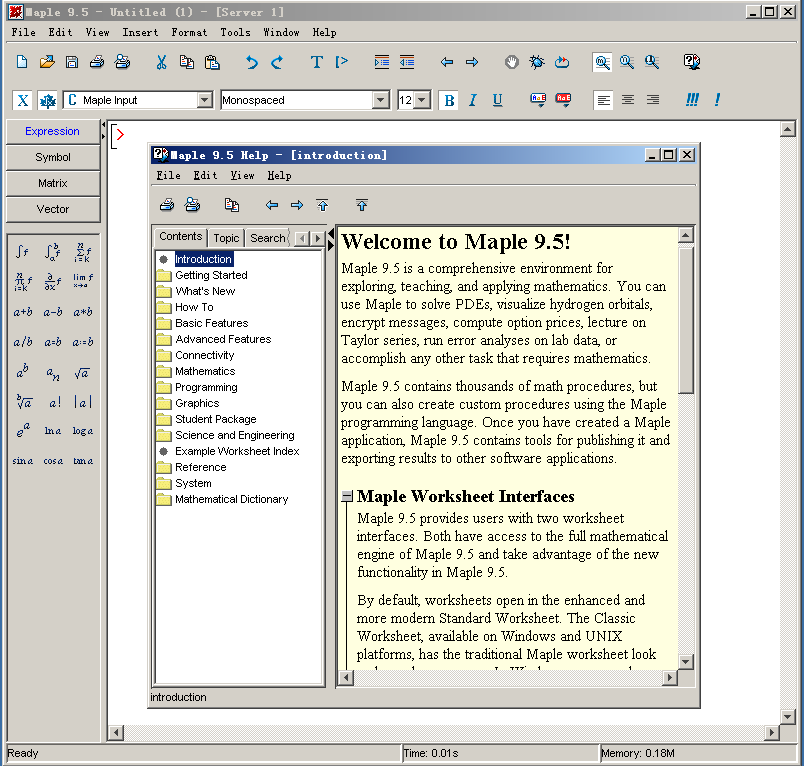Save the worksheet with the floppy disk icon
The width and height of the screenshot is (804, 766).
(72, 62)
